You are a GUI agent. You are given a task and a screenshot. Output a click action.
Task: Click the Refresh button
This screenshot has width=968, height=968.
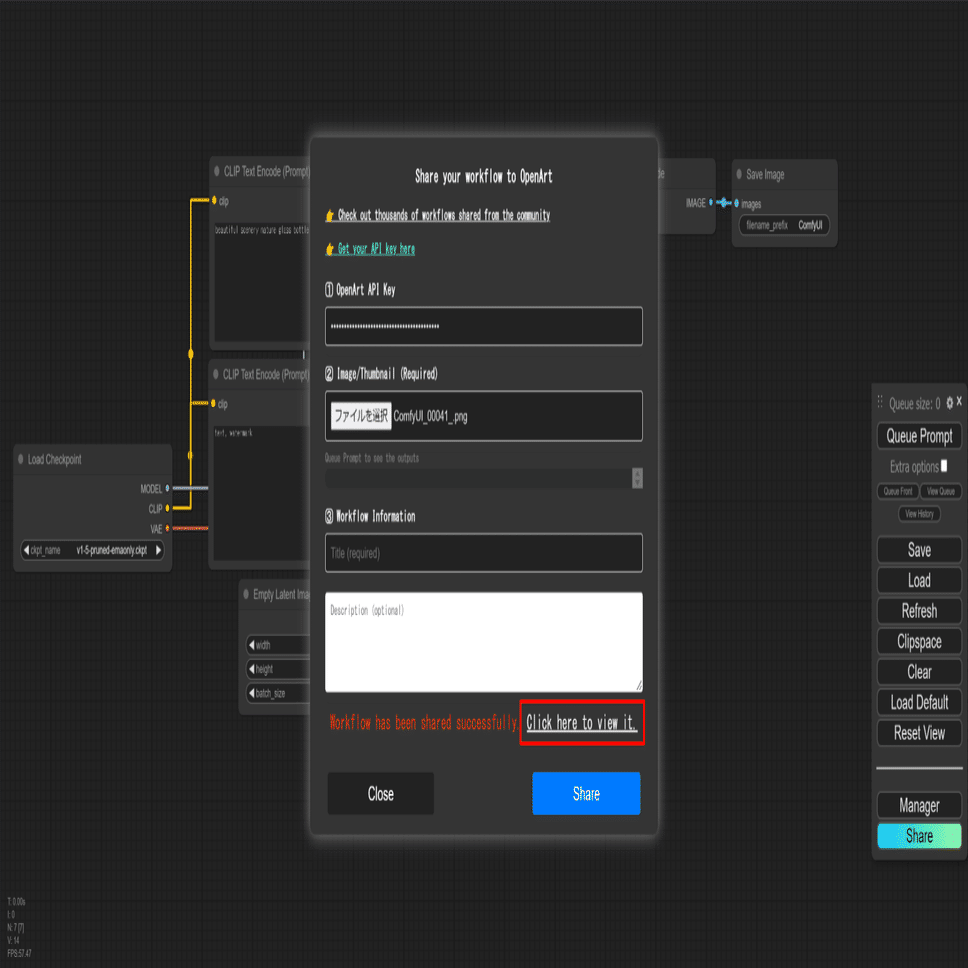pos(919,611)
